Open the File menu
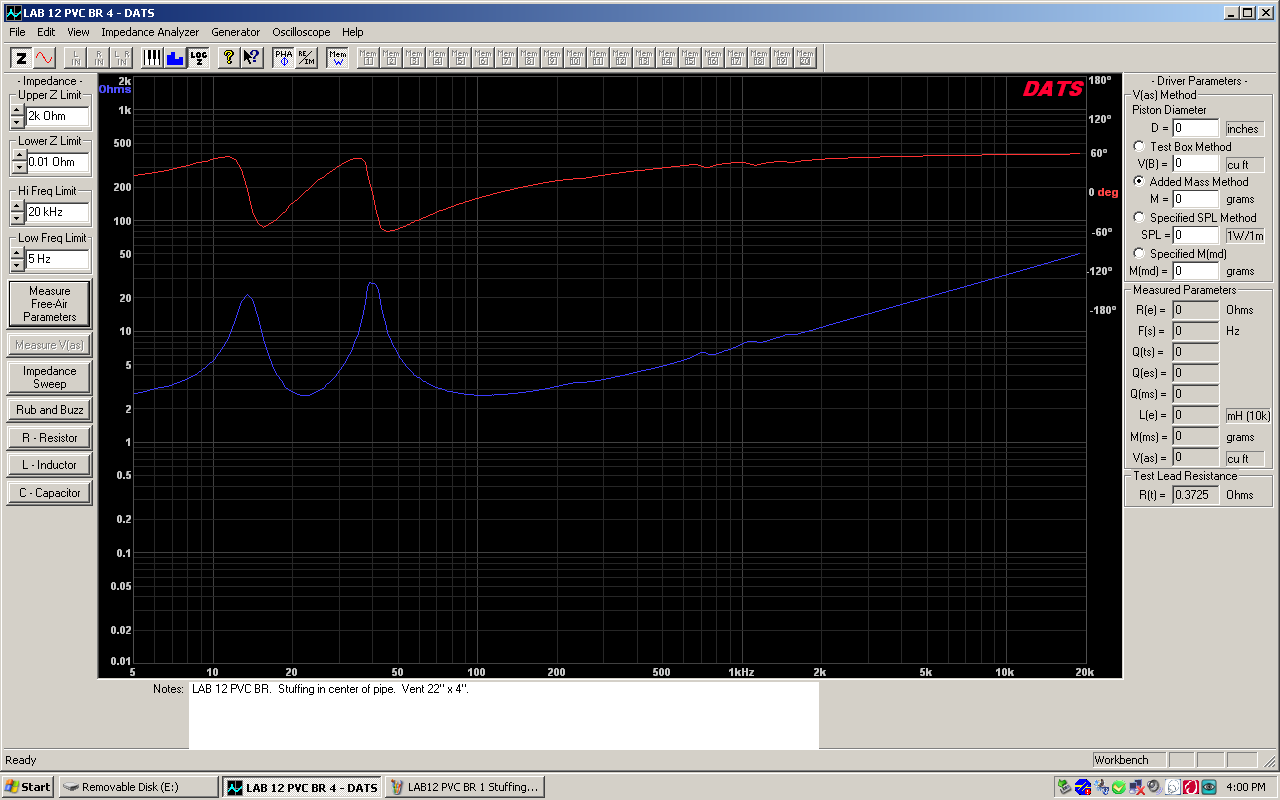Screen dimensions: 1280x800 17,32
